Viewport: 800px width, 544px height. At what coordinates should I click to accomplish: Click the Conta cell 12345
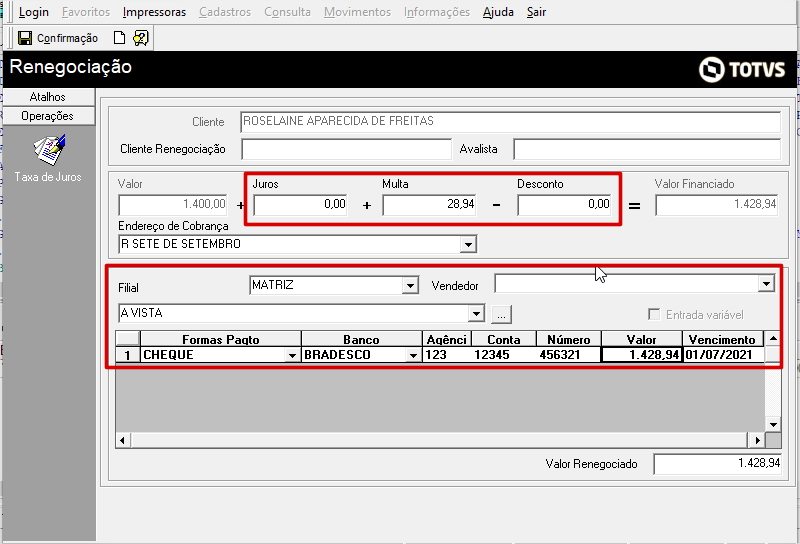pos(504,355)
